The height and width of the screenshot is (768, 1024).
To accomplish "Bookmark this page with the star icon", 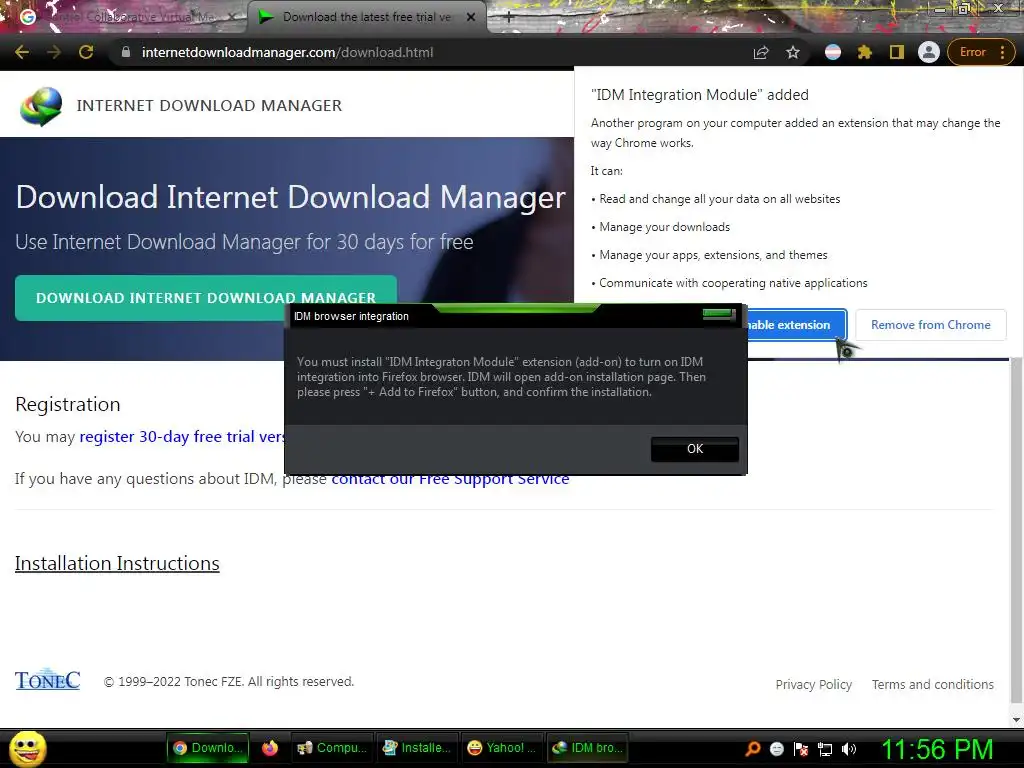I will click(x=793, y=52).
